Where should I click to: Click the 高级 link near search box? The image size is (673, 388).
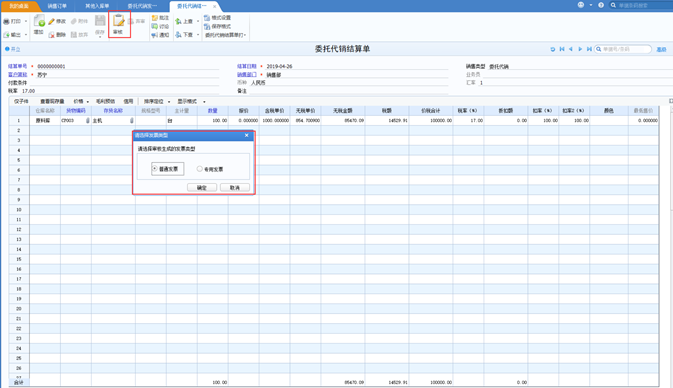[661, 49]
